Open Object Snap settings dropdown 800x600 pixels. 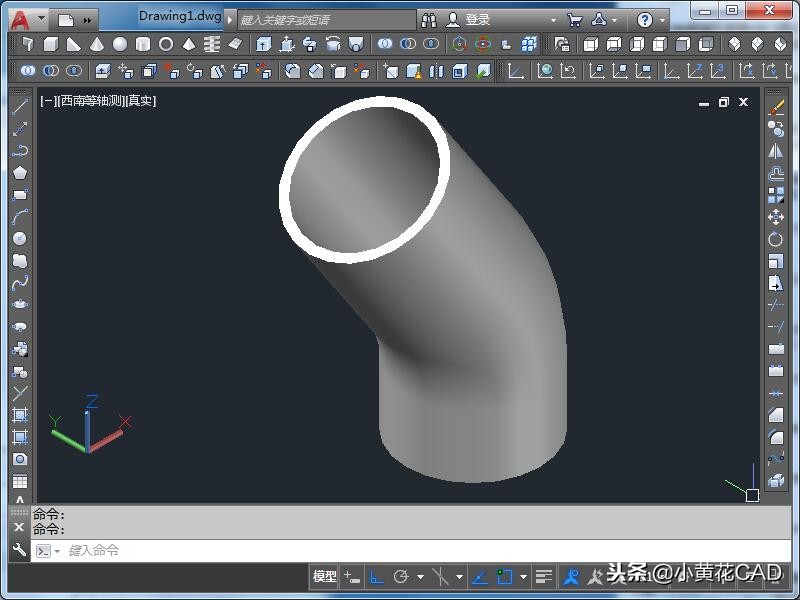[x=523, y=577]
